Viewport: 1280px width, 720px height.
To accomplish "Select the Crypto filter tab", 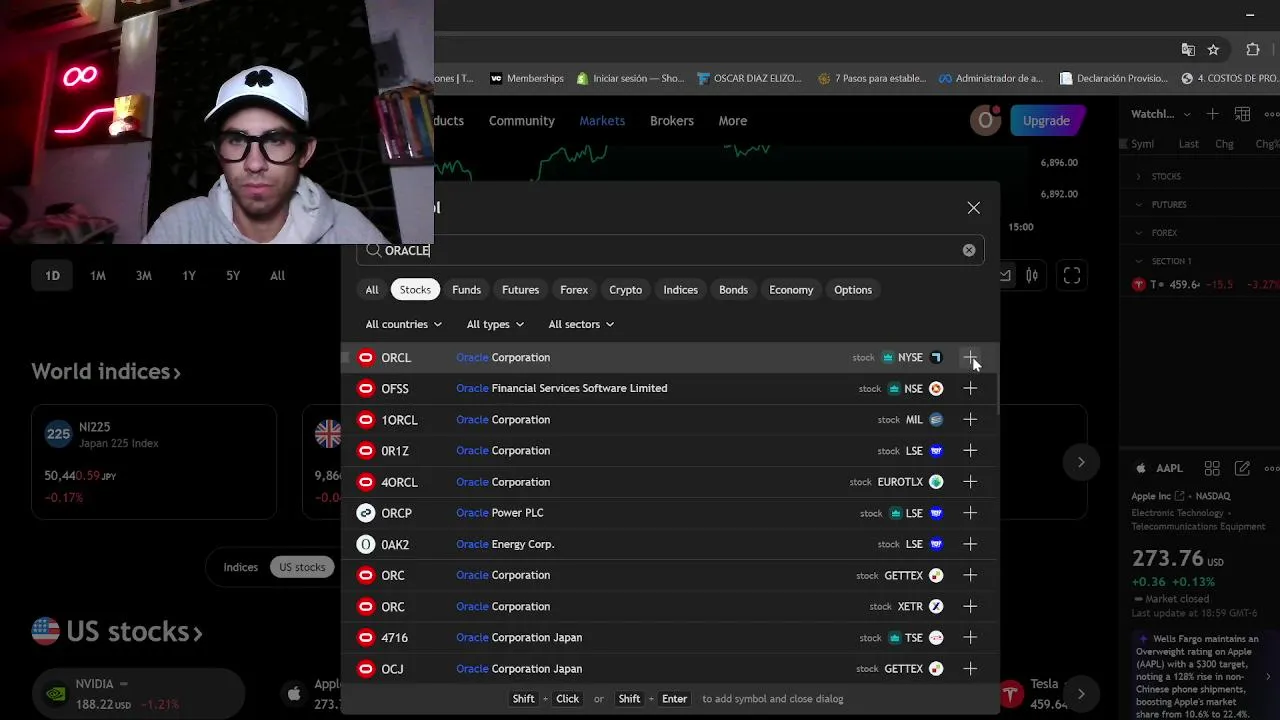I will tap(626, 290).
